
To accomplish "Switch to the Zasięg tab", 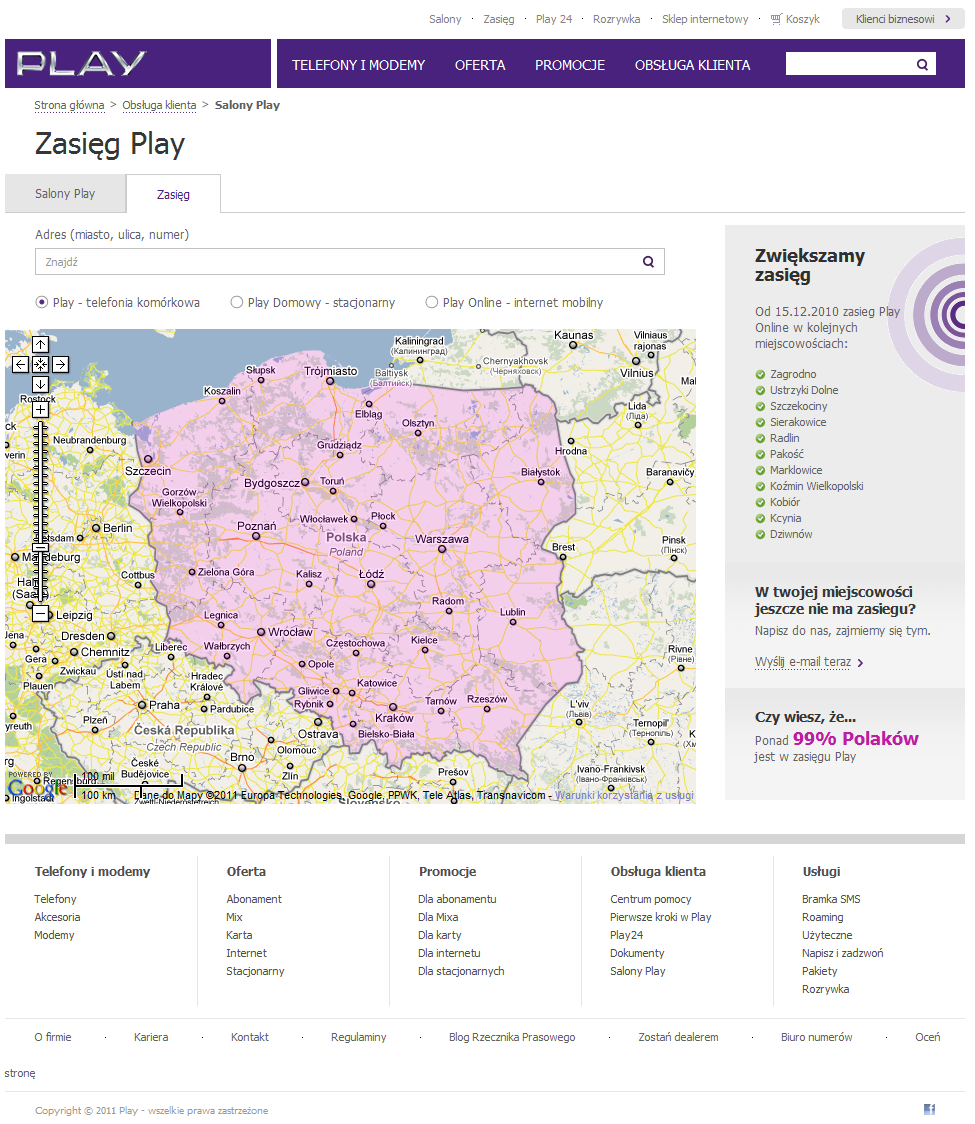I will (x=173, y=194).
